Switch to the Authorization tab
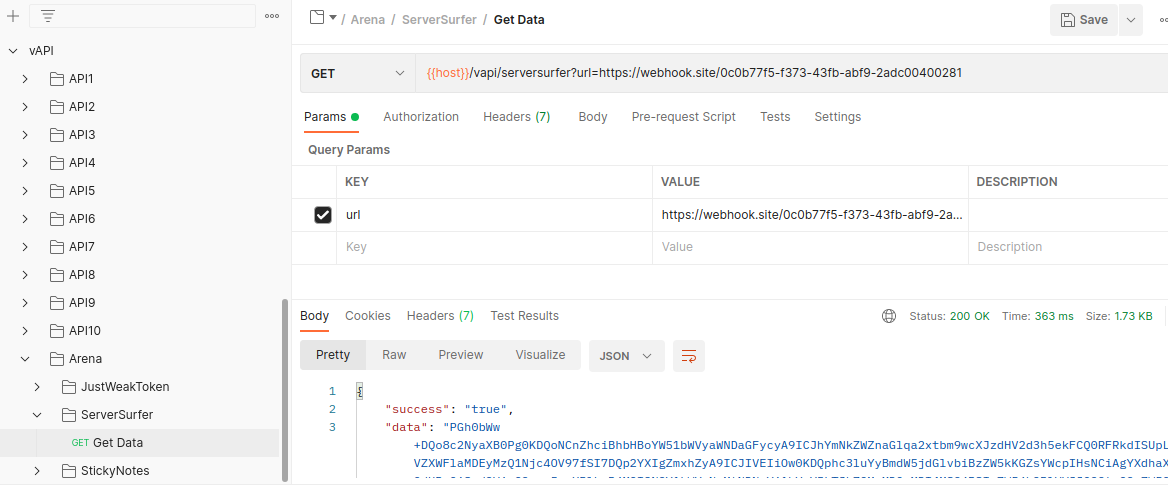Viewport: 1168px width, 486px height. point(421,117)
